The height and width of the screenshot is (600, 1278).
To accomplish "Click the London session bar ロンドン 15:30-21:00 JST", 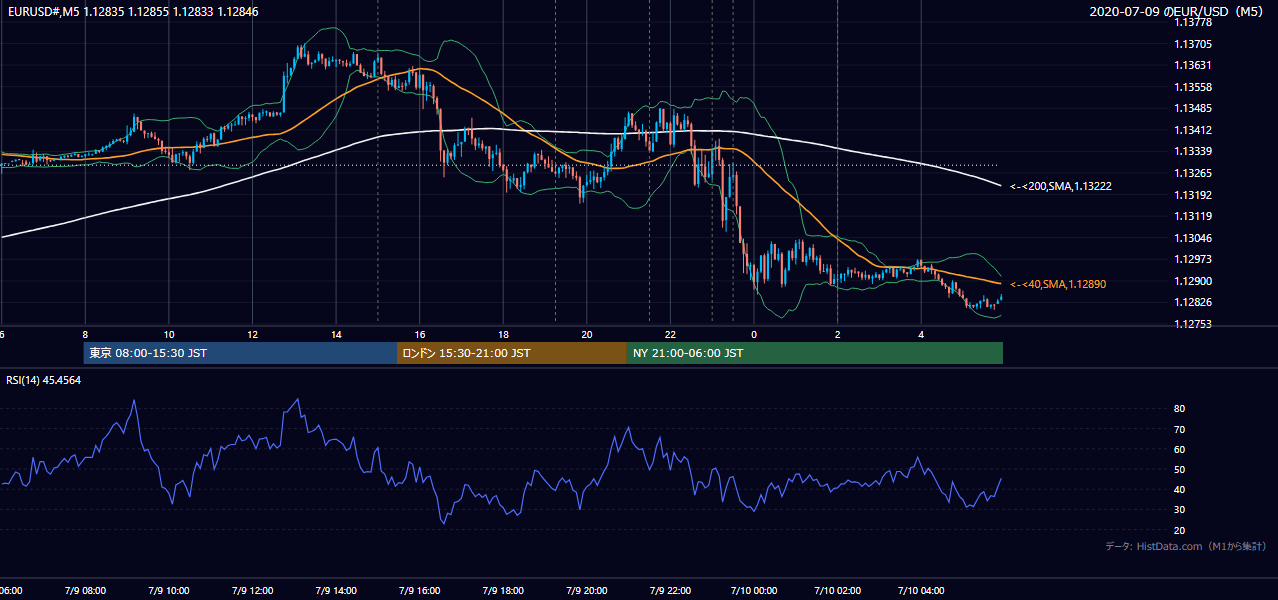I will [x=512, y=353].
